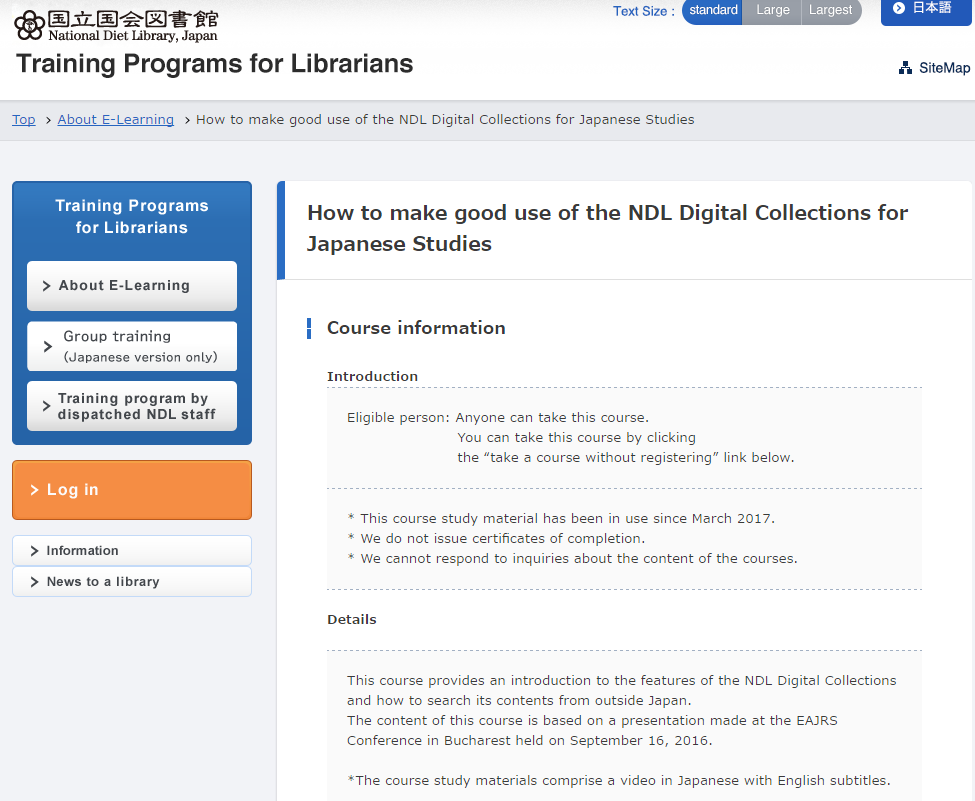The image size is (975, 801).
Task: Click the 'in use since March 2017' note
Action: (x=561, y=519)
